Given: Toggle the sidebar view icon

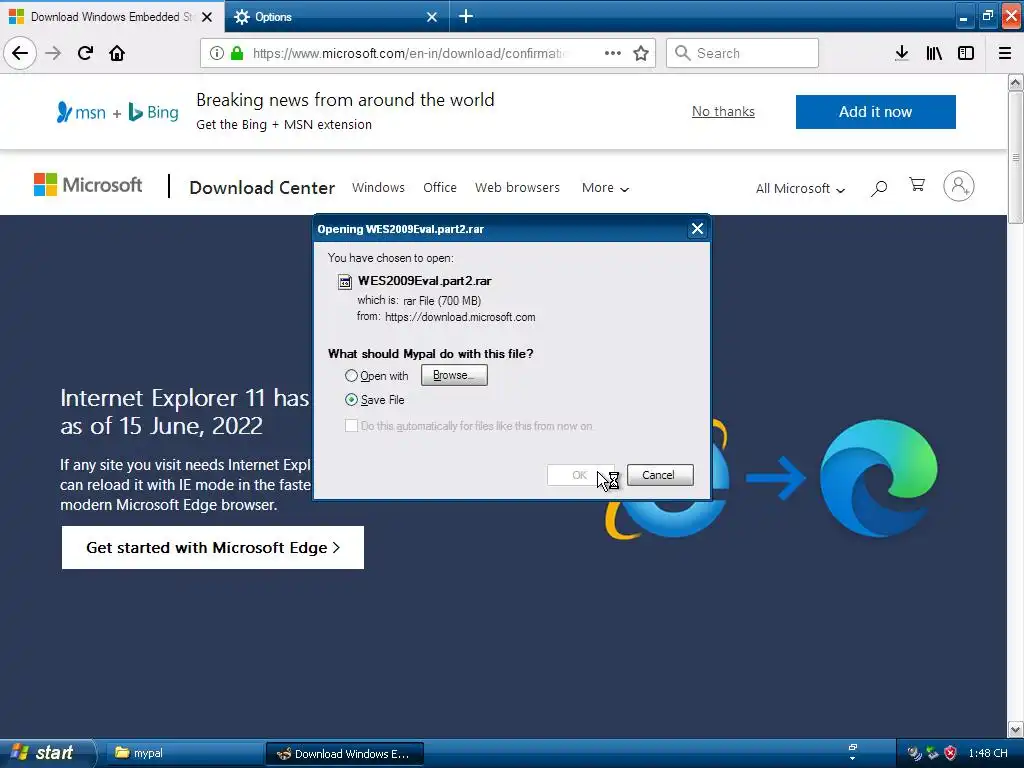Looking at the screenshot, I should tap(966, 53).
